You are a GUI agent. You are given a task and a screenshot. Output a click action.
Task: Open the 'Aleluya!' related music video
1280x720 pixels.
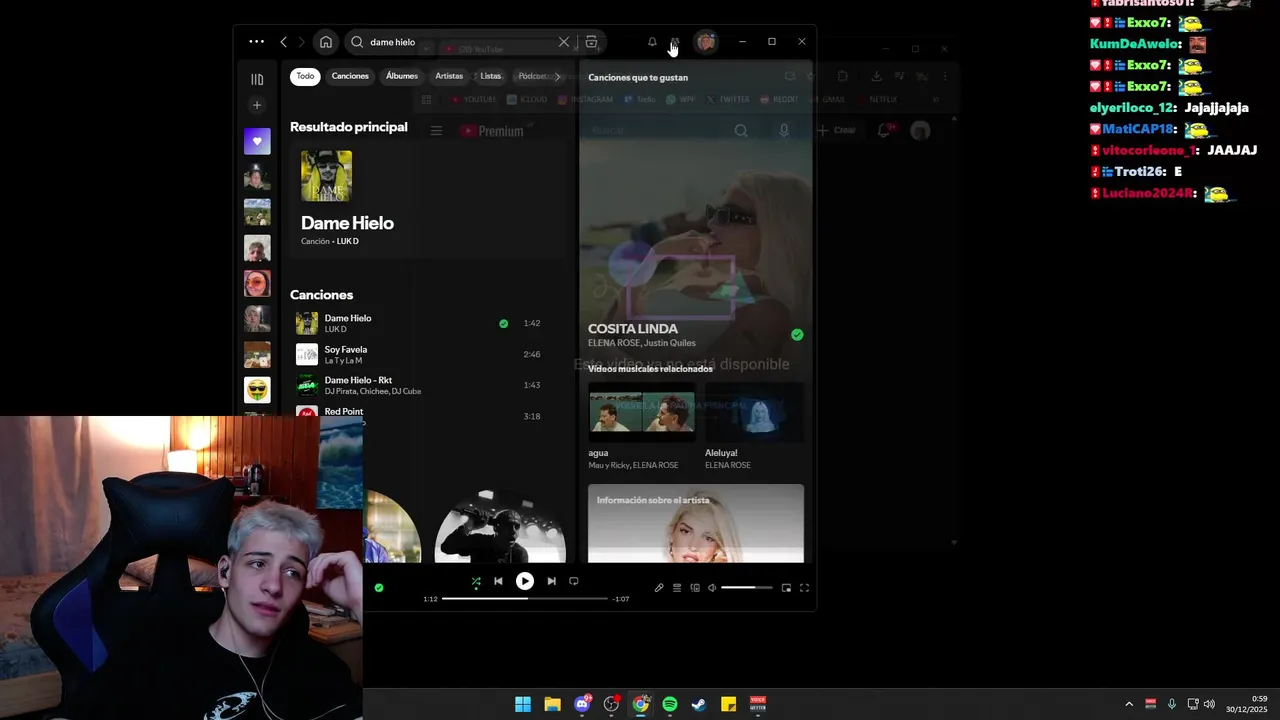point(754,425)
